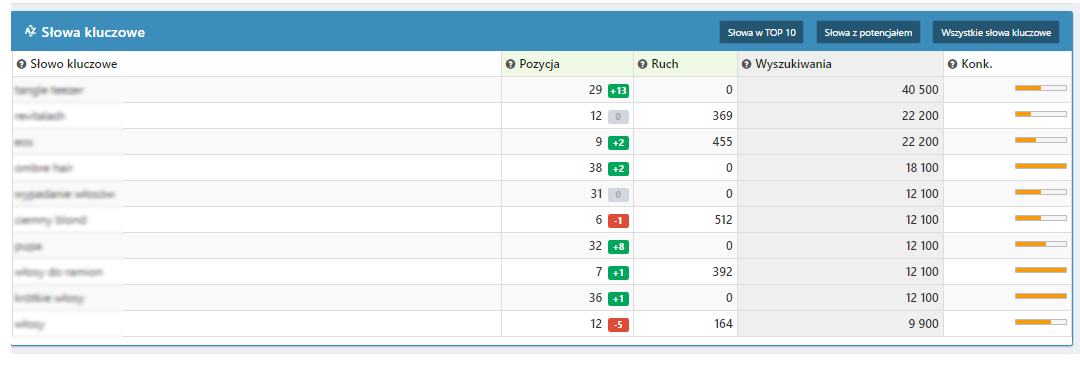The image size is (1080, 369).
Task: Click help icon next to Pozycja header
Action: pos(510,64)
